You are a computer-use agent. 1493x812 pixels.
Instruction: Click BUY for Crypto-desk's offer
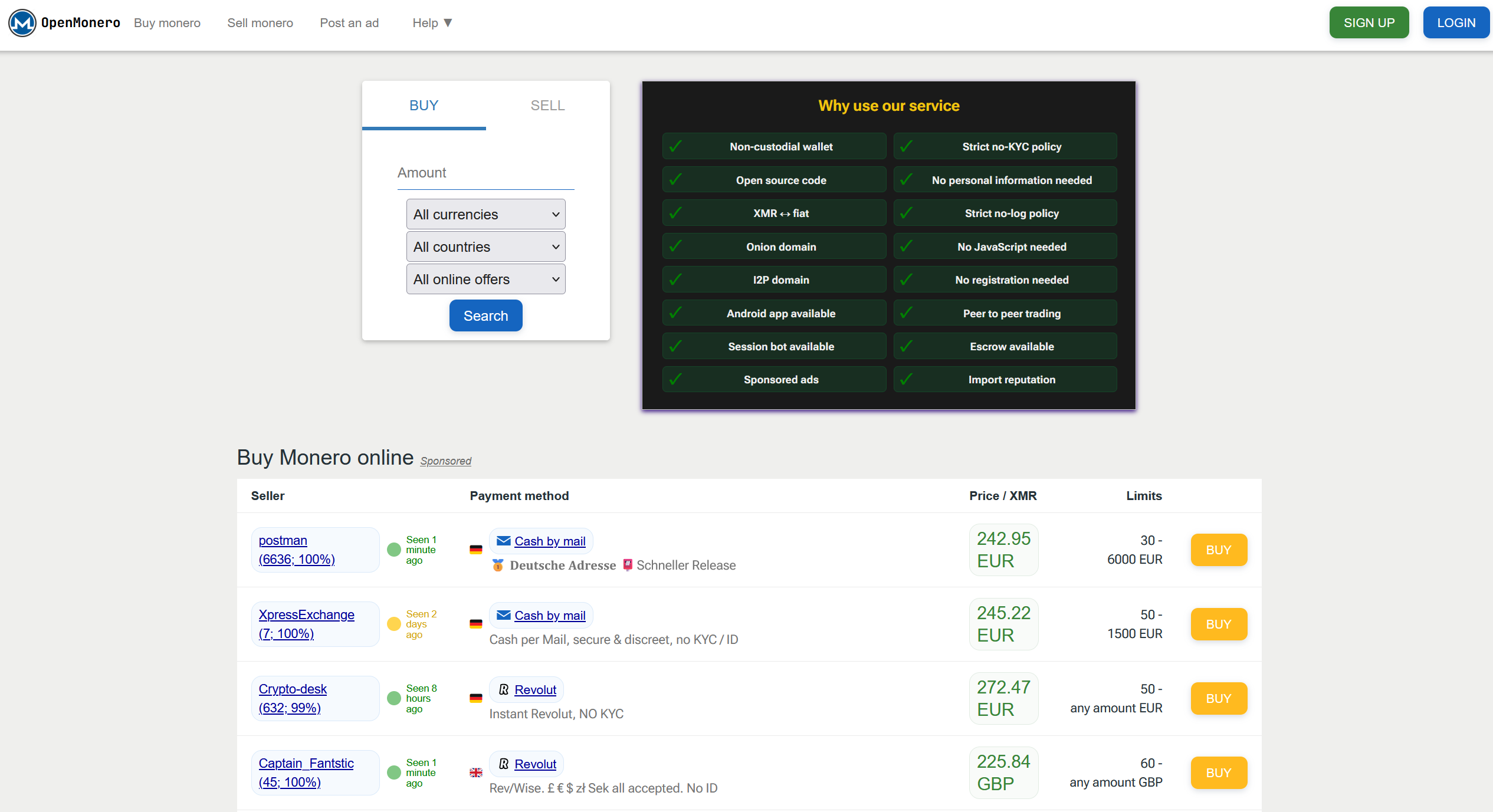1219,698
